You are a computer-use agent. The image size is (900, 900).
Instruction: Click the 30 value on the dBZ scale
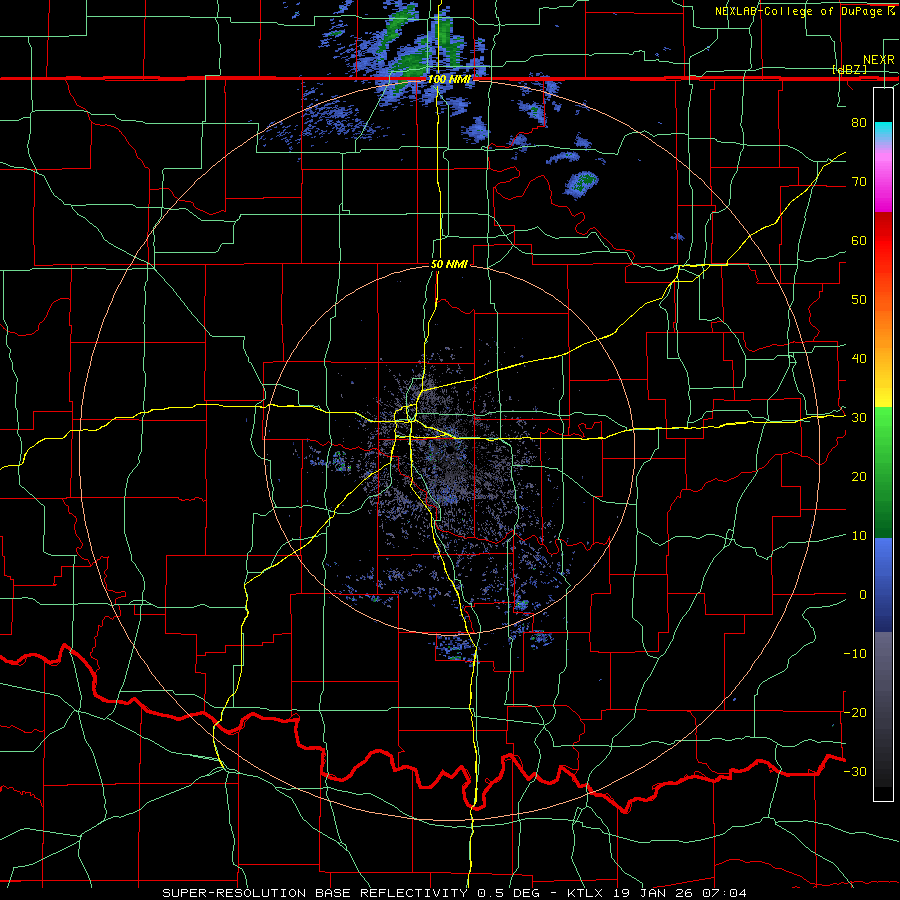859,418
